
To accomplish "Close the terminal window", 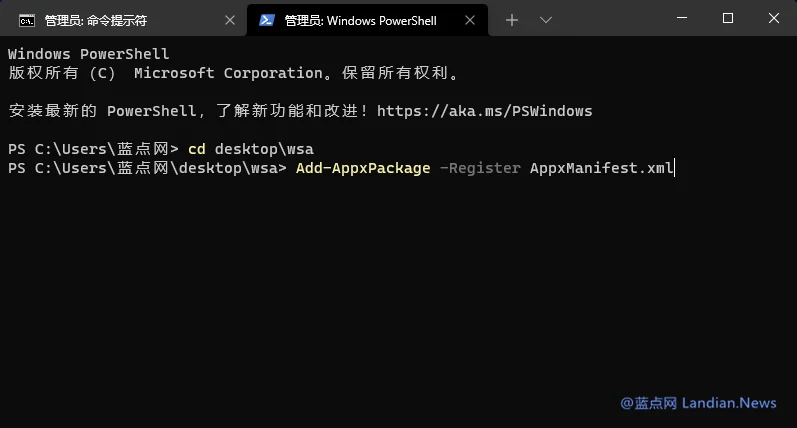I will pos(774,18).
